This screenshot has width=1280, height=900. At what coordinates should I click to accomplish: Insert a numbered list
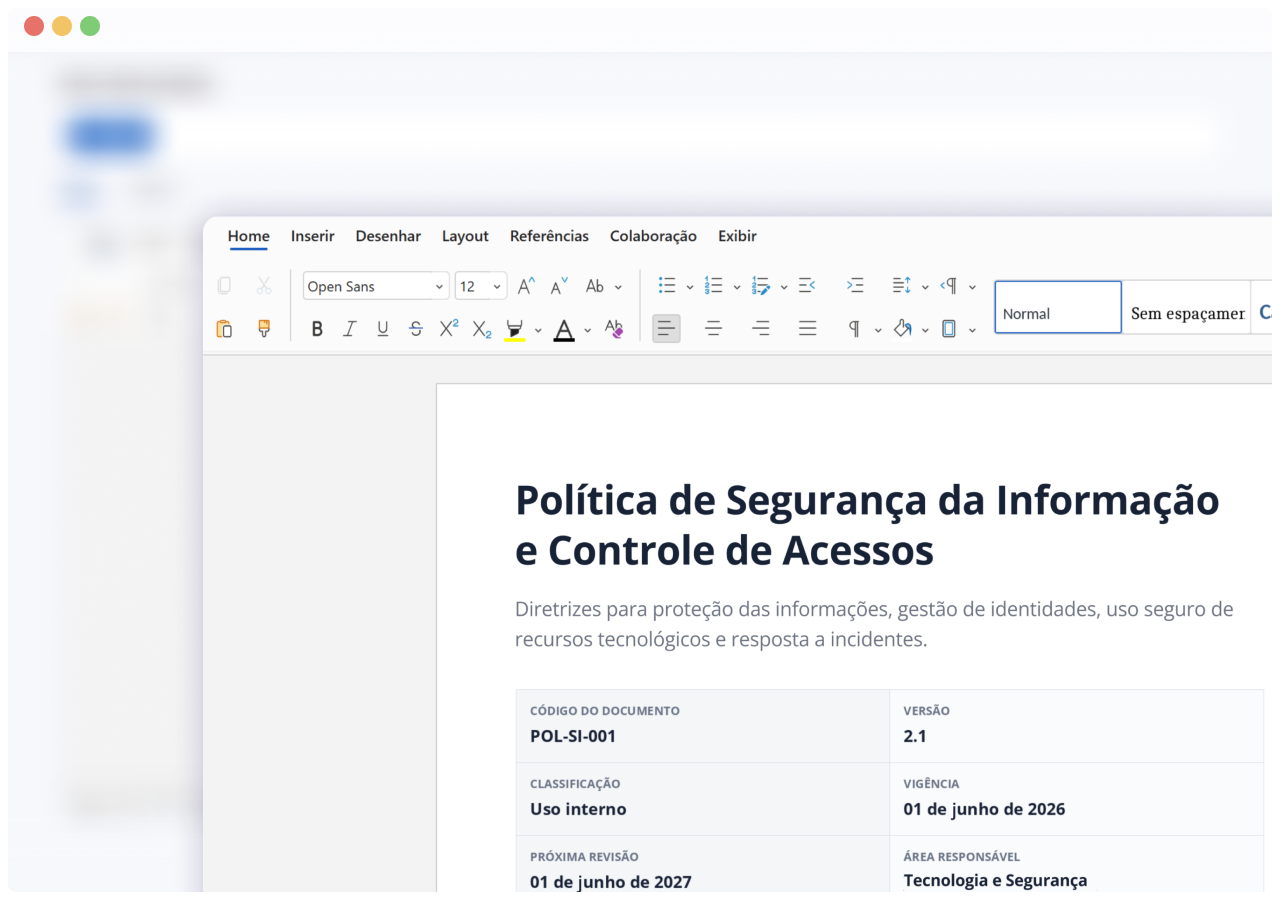(x=714, y=286)
